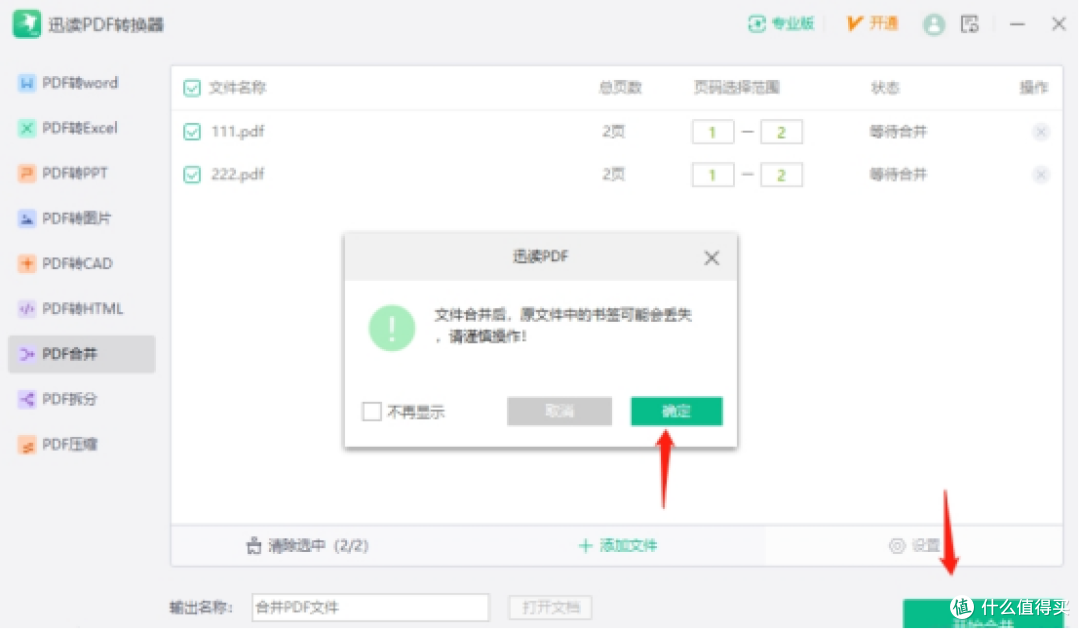Screen dimensions: 1080x630
Task: Select PDF合并 sidebar item
Action: pyautogui.click(x=81, y=355)
